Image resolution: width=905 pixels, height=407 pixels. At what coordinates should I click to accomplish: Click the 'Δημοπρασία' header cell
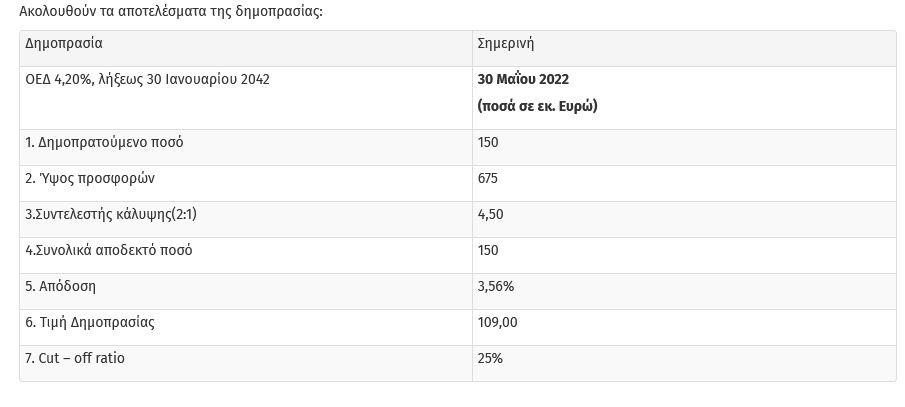coord(64,44)
